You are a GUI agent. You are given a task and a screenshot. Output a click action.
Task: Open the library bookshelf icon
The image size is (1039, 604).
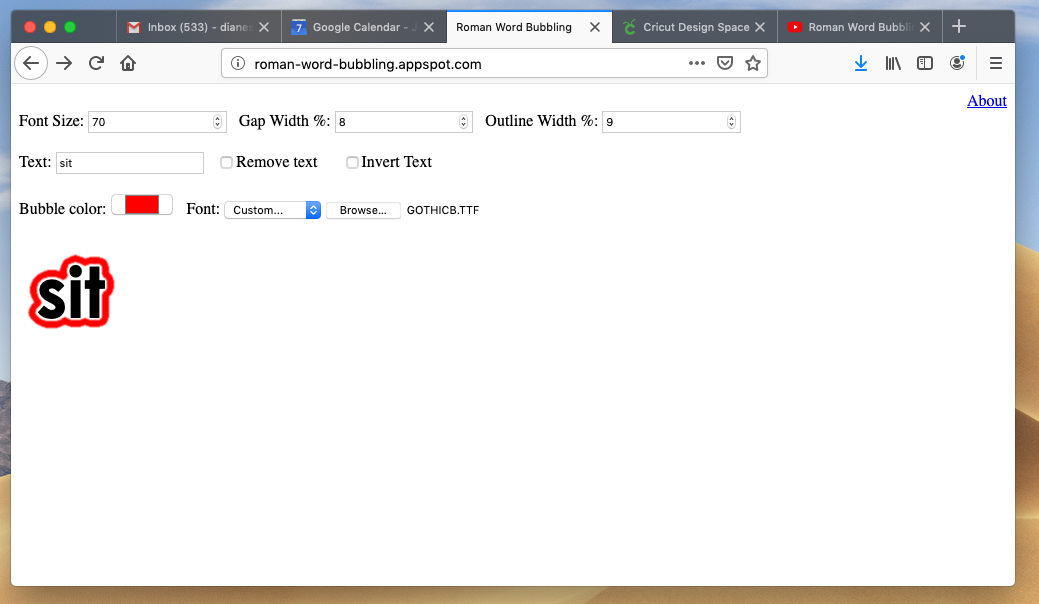coord(893,63)
